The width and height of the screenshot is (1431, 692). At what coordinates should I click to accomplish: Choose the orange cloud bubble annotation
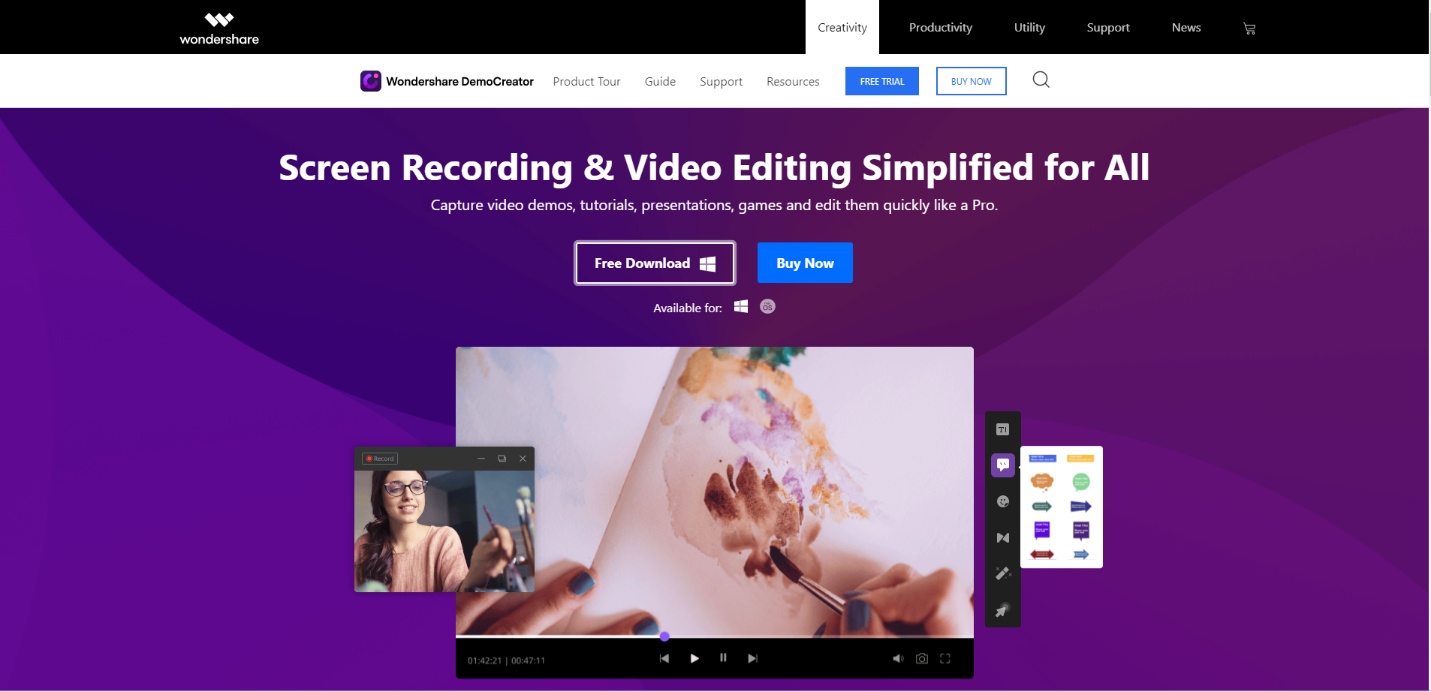click(x=1042, y=481)
